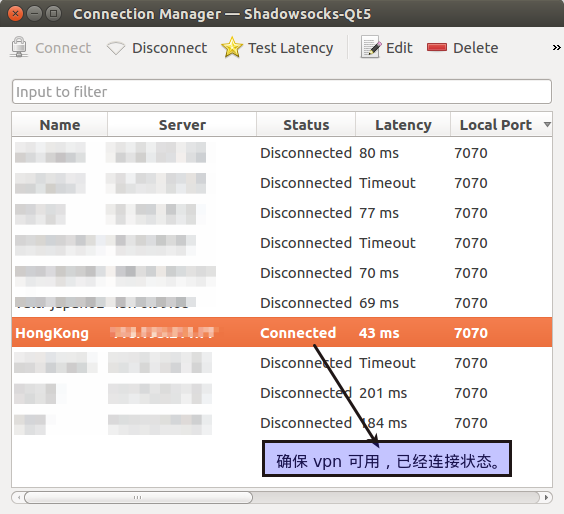Sort by the Status column header
The image size is (564, 514).
tap(306, 125)
